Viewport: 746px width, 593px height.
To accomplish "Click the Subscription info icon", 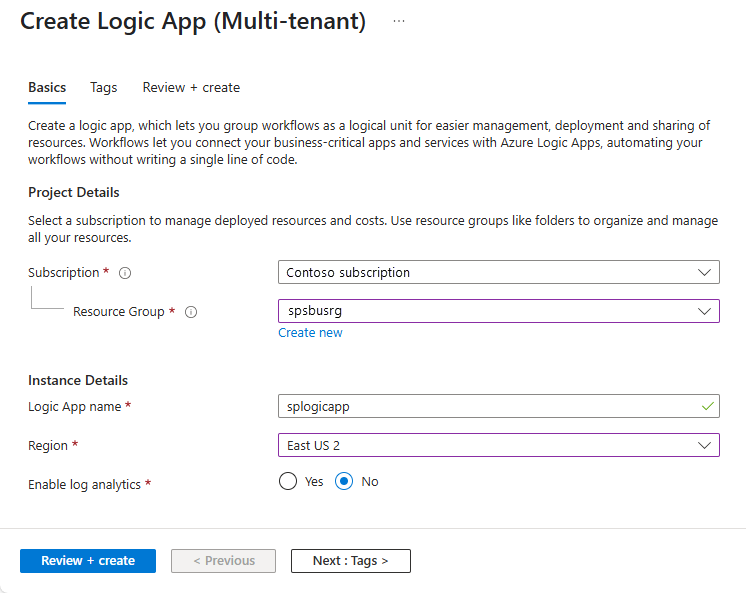I will click(x=125, y=273).
